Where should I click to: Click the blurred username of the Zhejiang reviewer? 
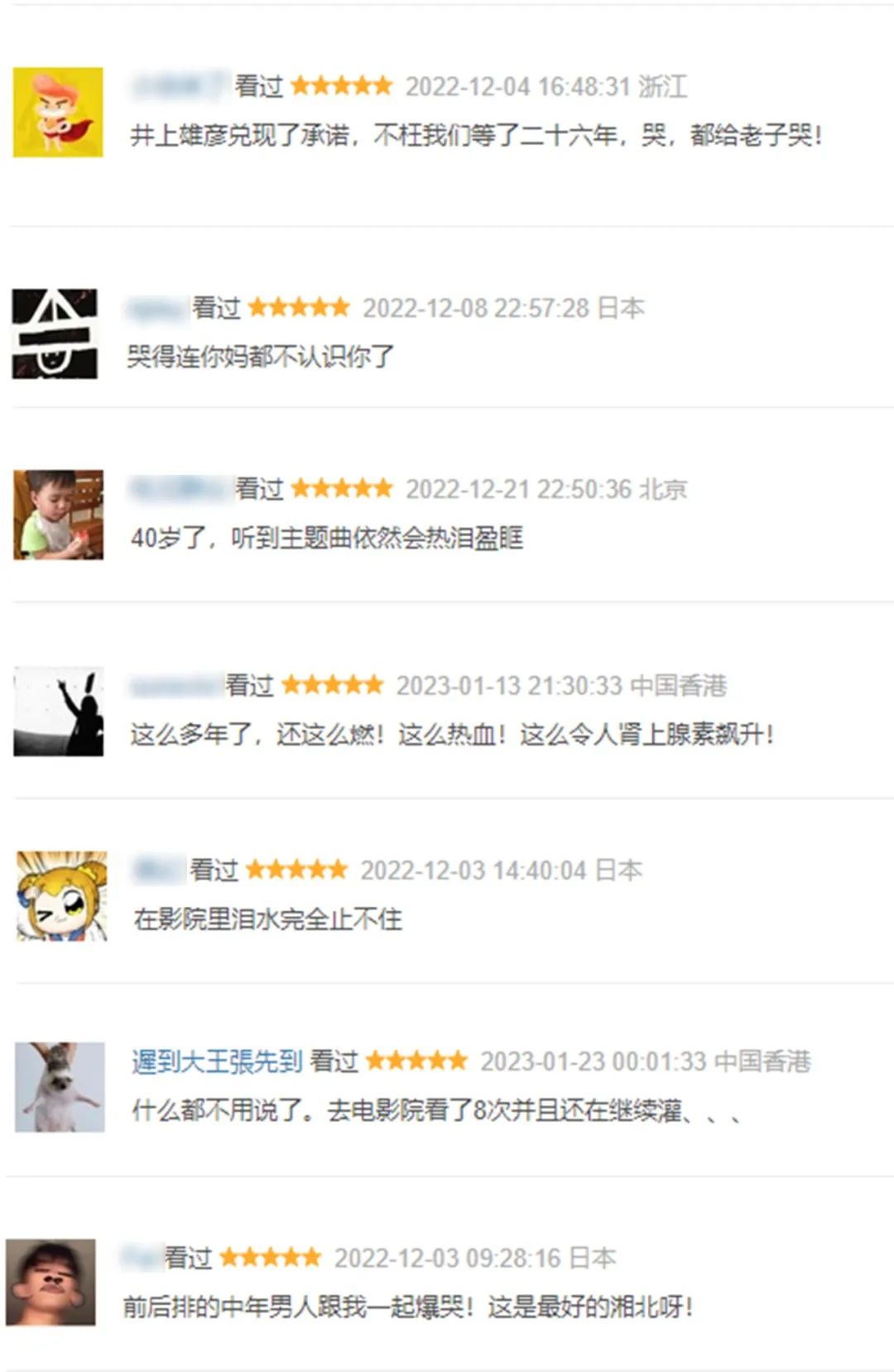point(180,85)
